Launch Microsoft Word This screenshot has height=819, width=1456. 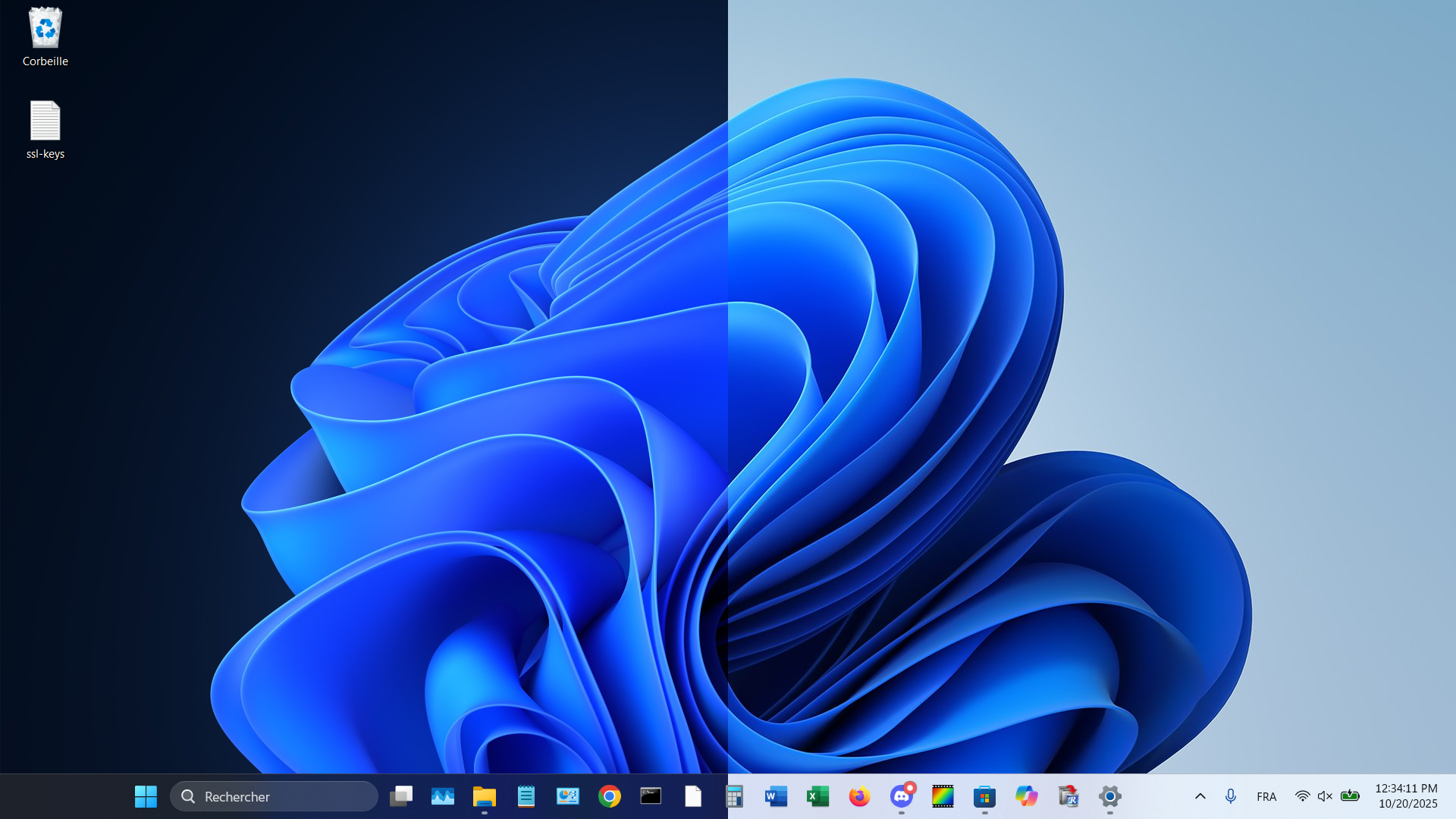coord(775,796)
